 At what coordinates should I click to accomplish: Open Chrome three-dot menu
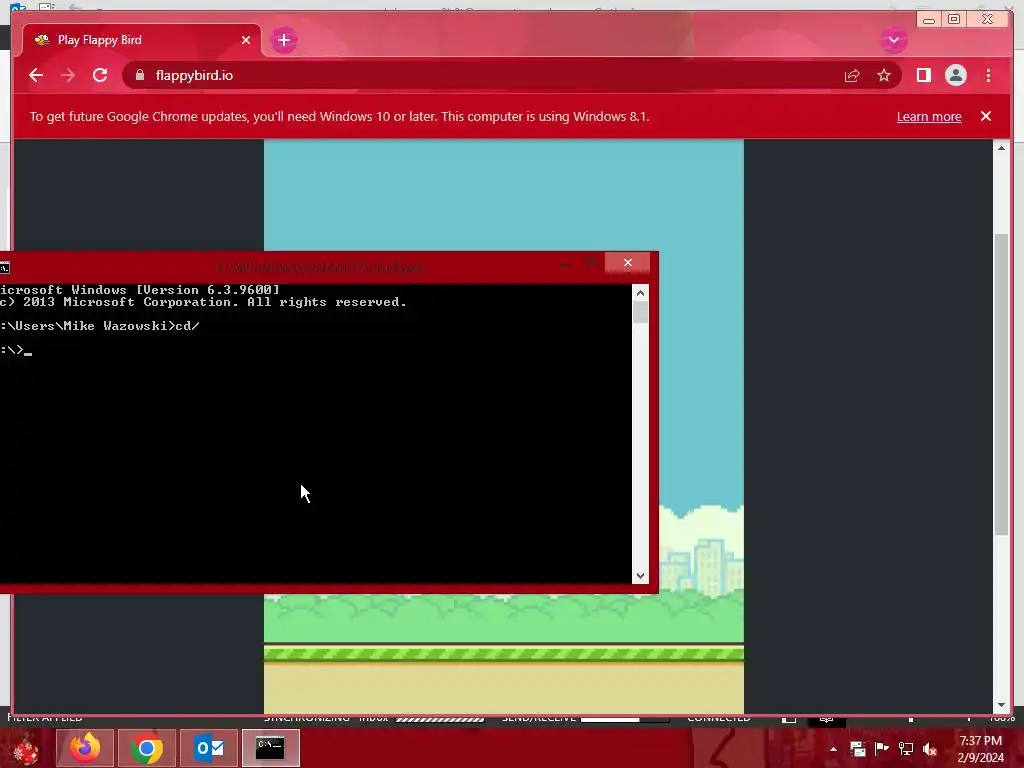(x=988, y=75)
